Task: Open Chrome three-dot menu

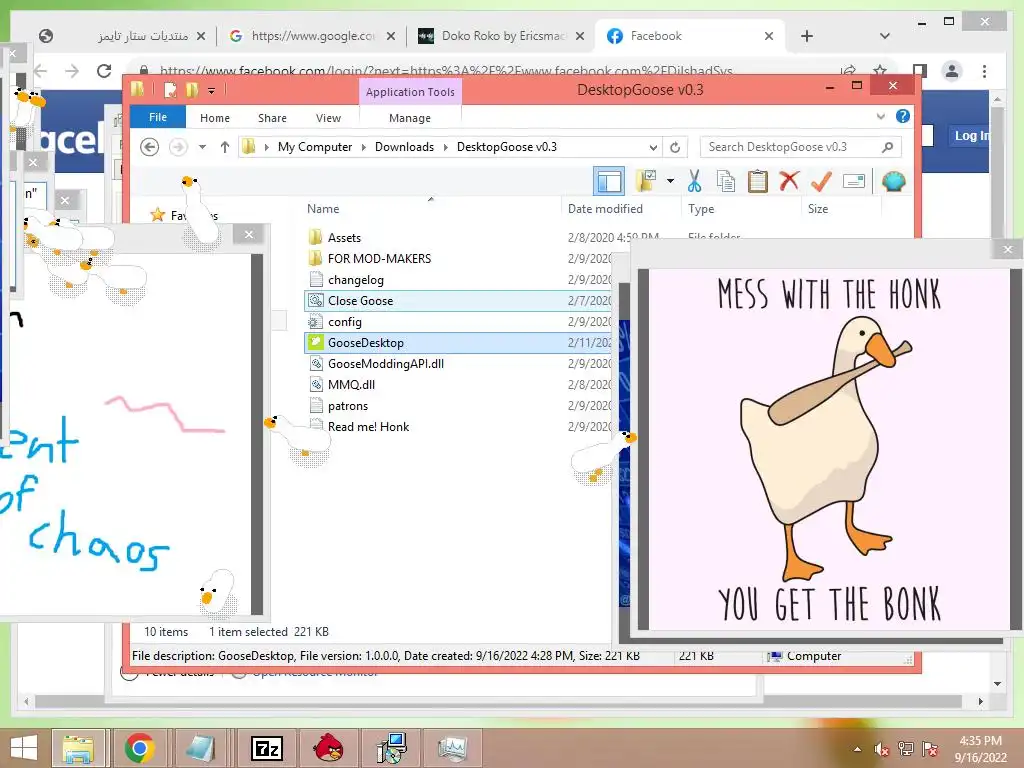Action: [x=984, y=71]
